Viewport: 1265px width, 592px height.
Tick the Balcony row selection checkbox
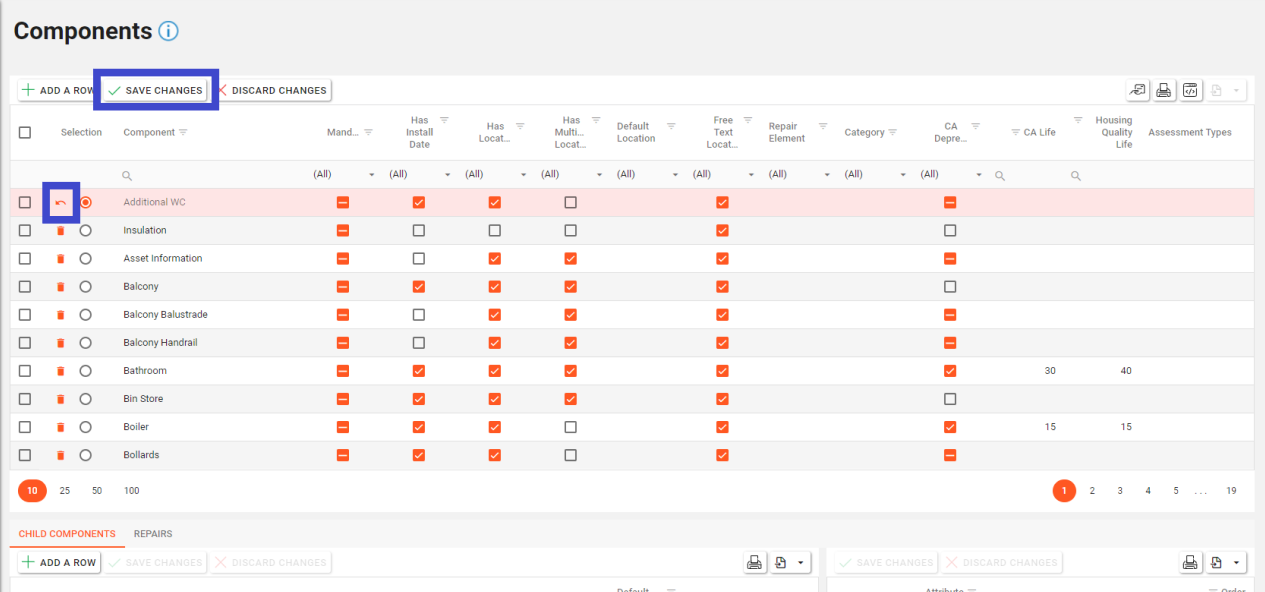[x=25, y=287]
